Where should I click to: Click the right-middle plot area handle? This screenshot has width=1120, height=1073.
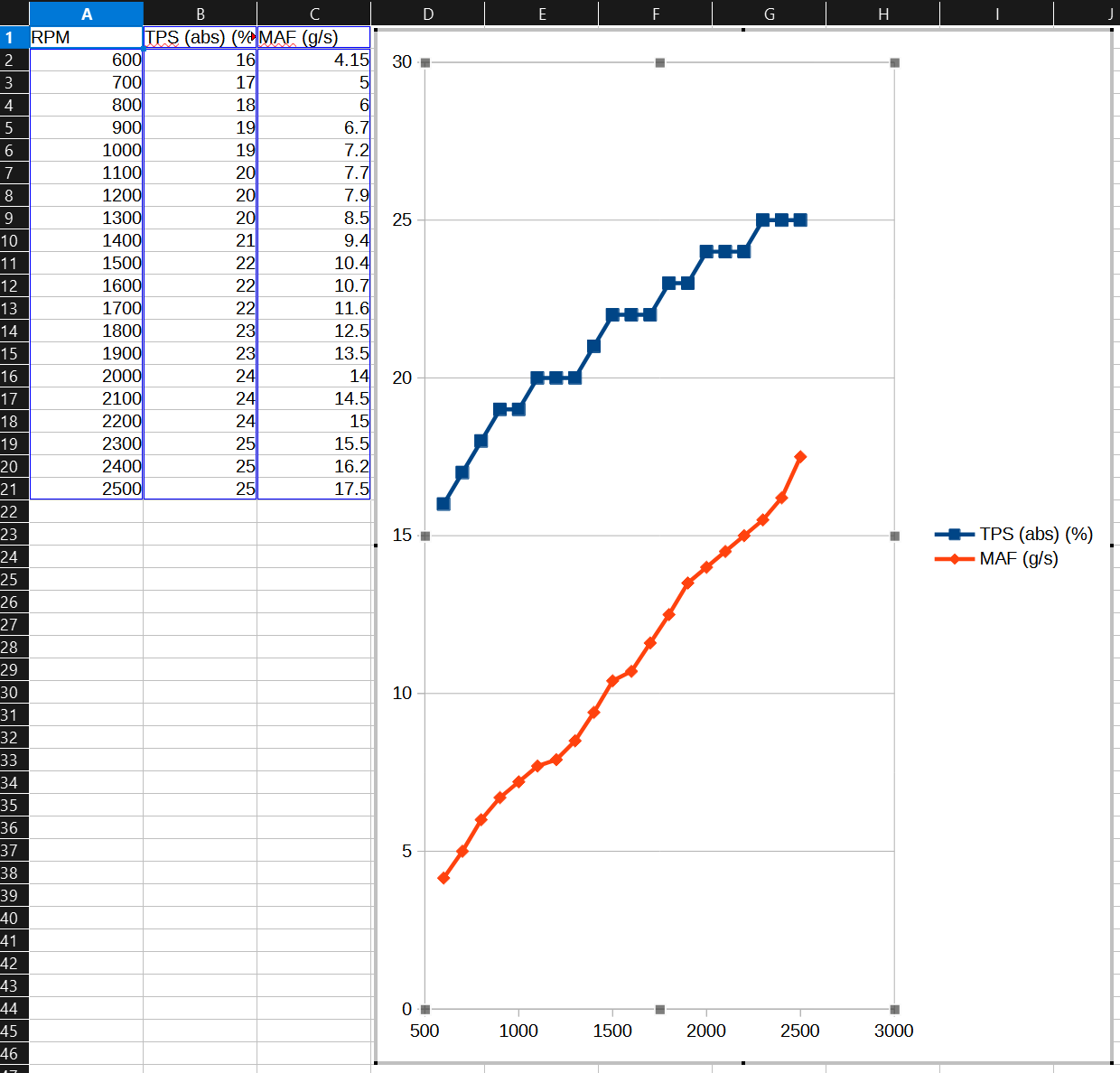[894, 536]
